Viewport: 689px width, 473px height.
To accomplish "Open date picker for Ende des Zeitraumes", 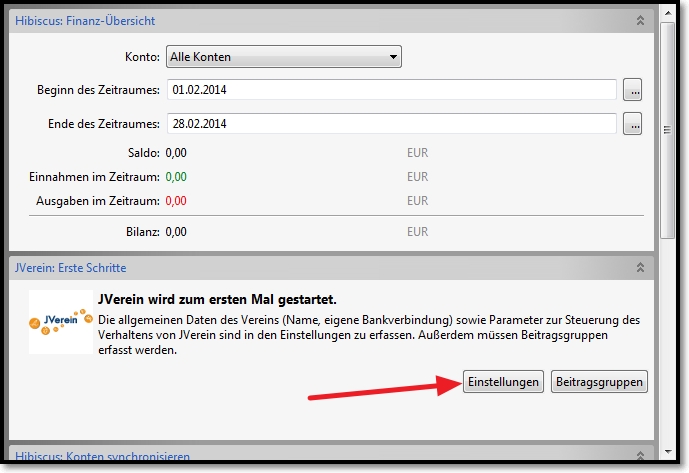I will (x=632, y=124).
